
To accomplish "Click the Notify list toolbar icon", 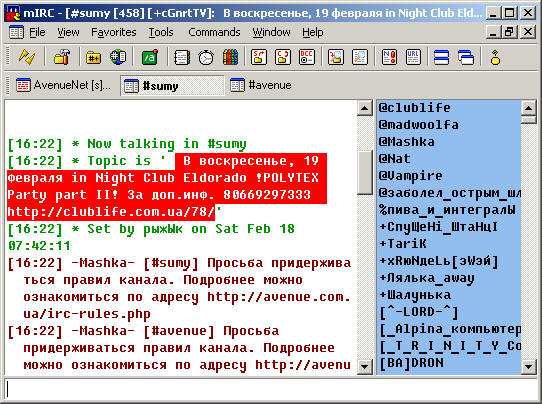I will click(x=389, y=57).
